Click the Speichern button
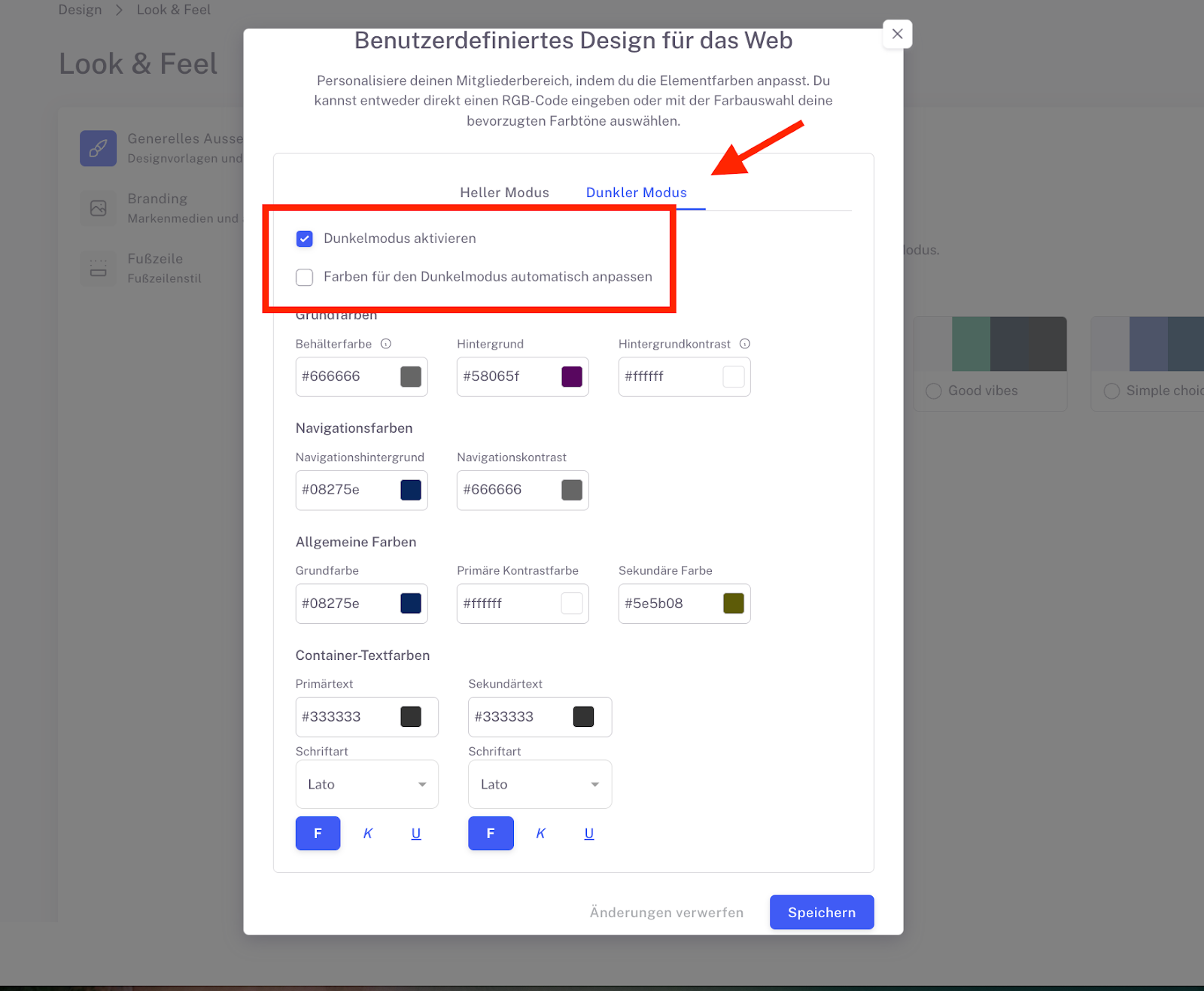Viewport: 1204px width, 991px height. click(x=822, y=912)
